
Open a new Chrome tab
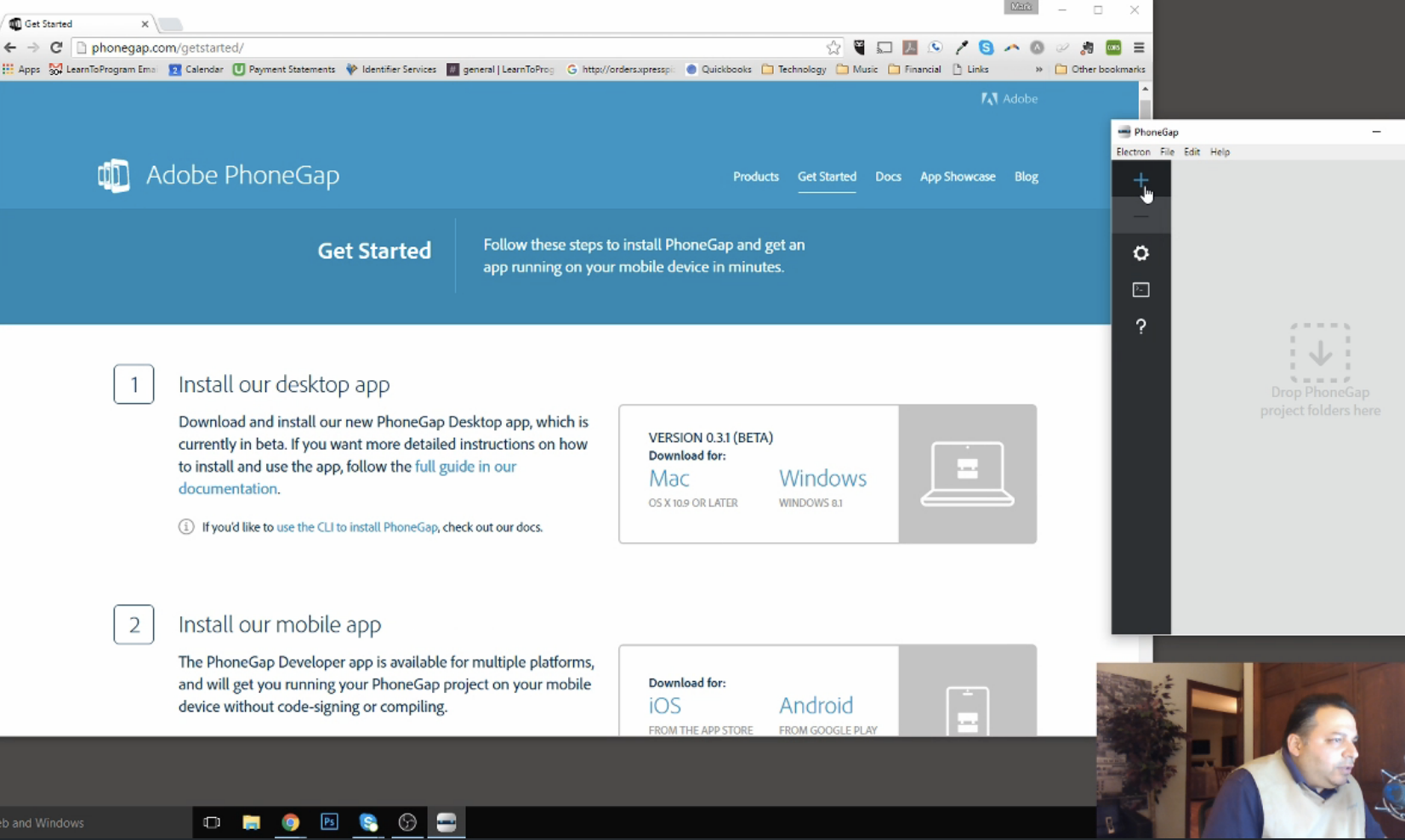(x=170, y=24)
